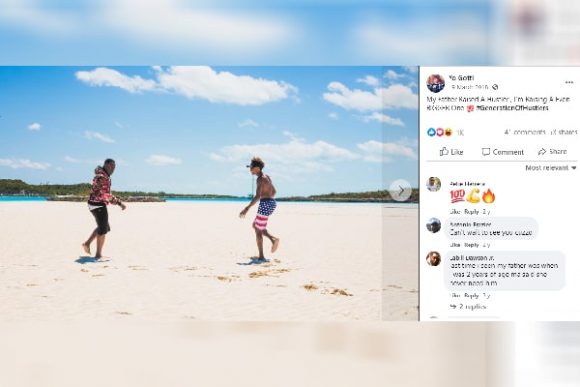Screen dimensions: 580x387
Task: Open the three-dot post options menu
Action: click(x=569, y=83)
